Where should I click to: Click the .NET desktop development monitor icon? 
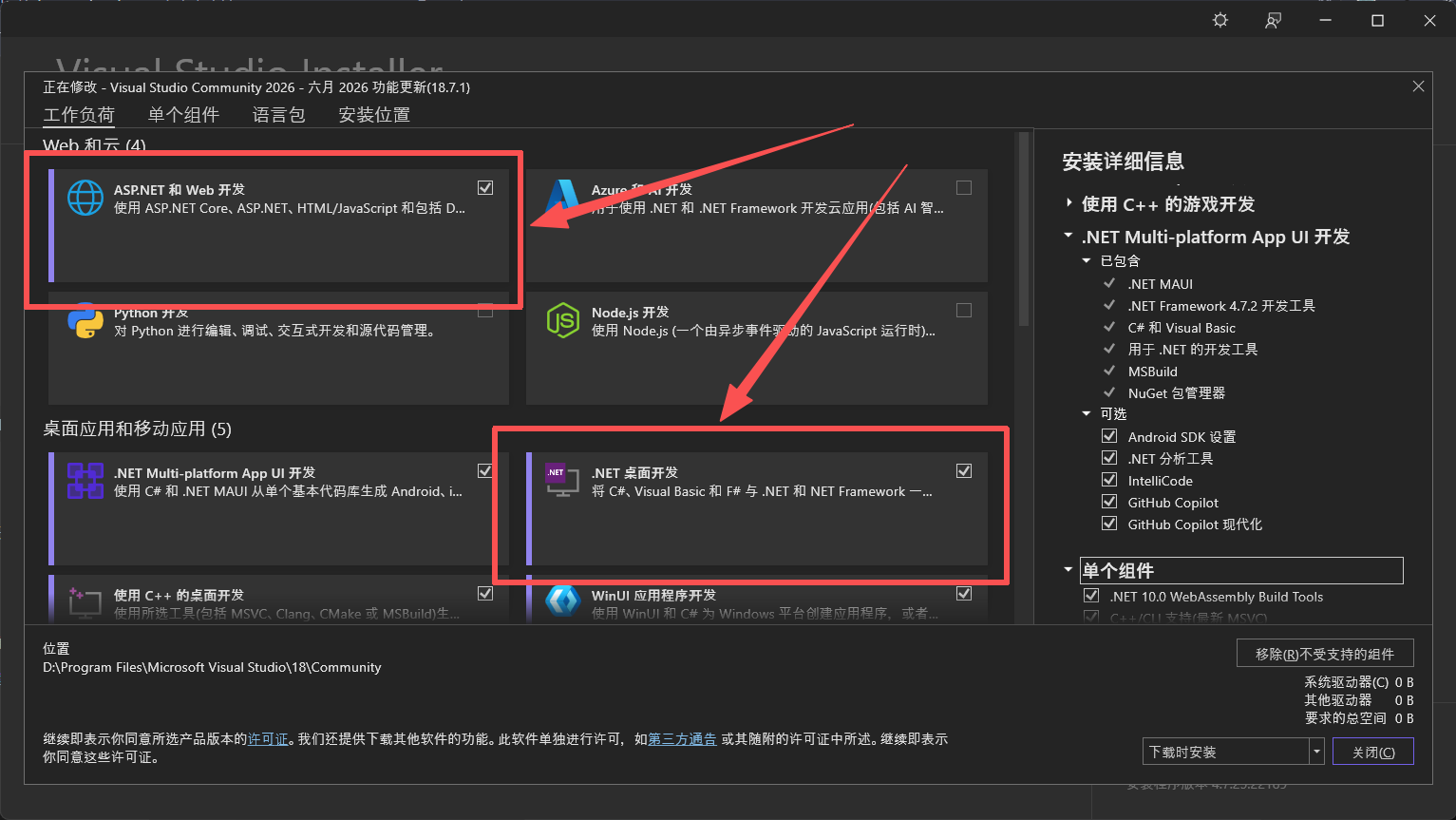[x=562, y=481]
